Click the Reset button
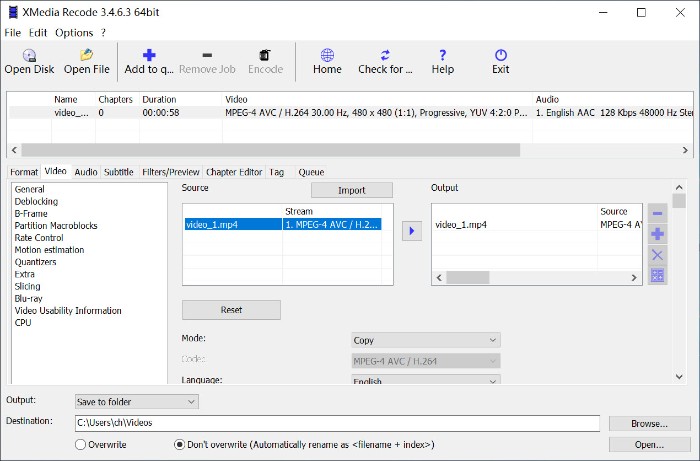 tap(231, 310)
